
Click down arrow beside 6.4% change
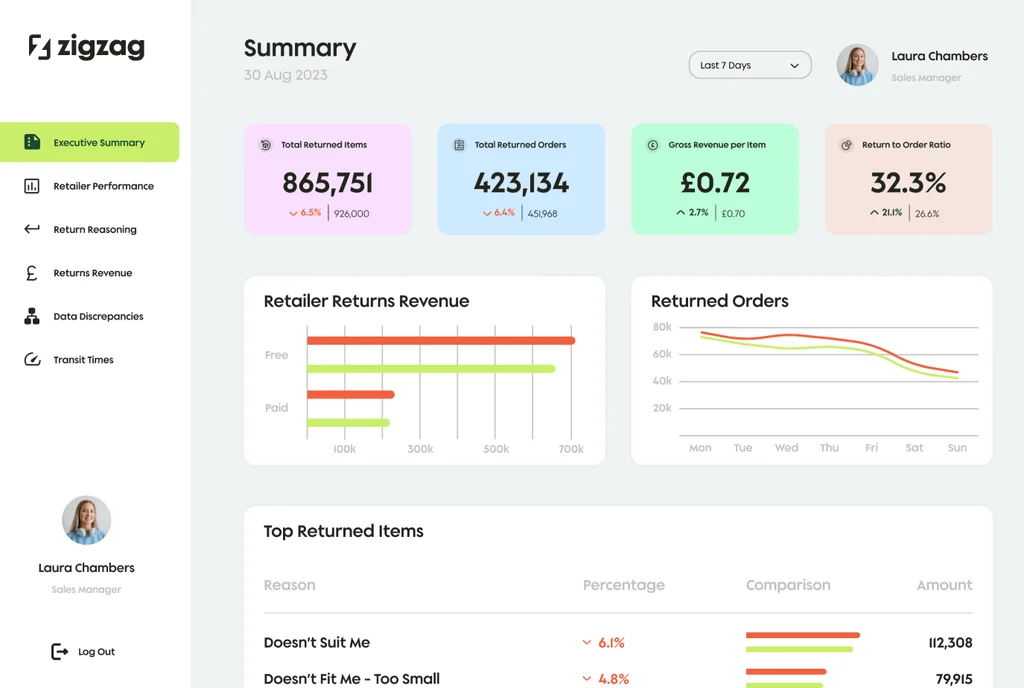point(487,213)
